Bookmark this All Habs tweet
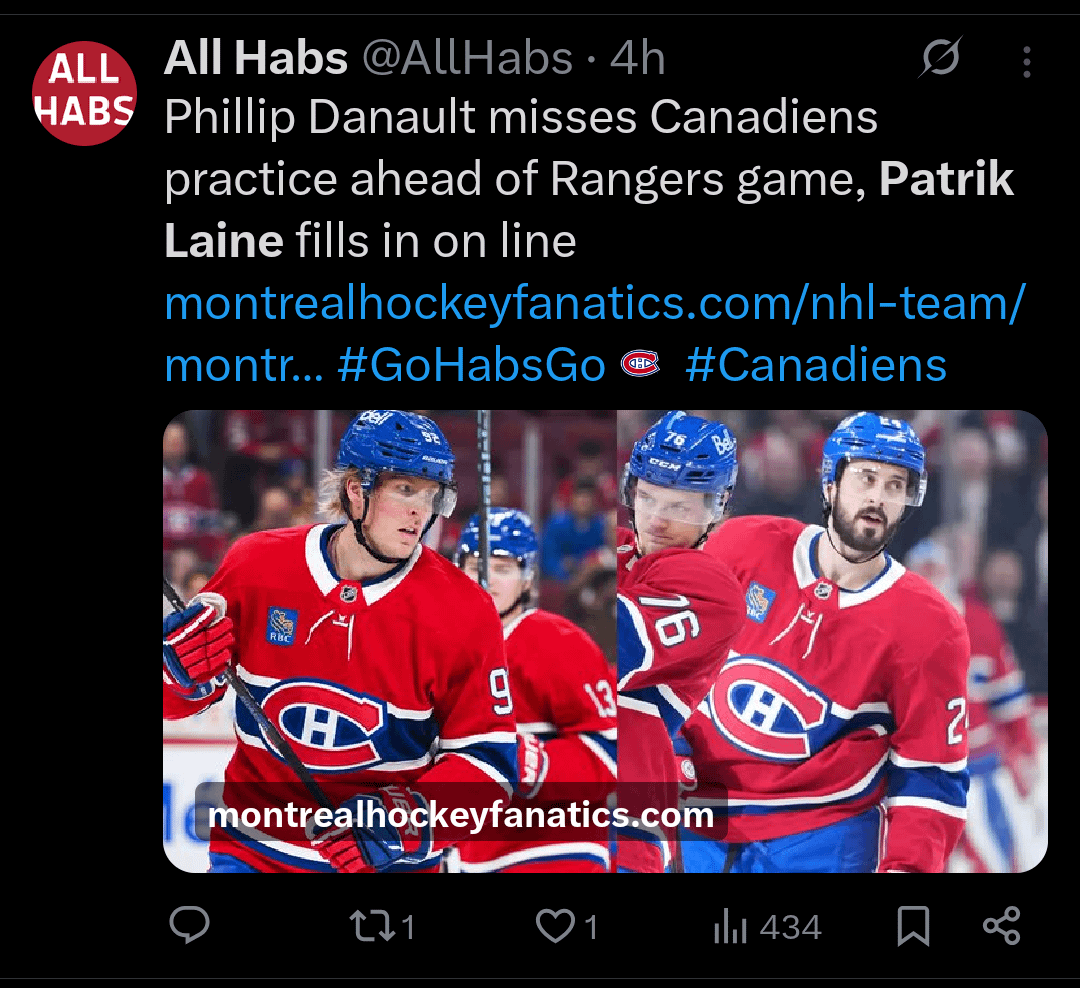The width and height of the screenshot is (1080, 988). [x=913, y=926]
